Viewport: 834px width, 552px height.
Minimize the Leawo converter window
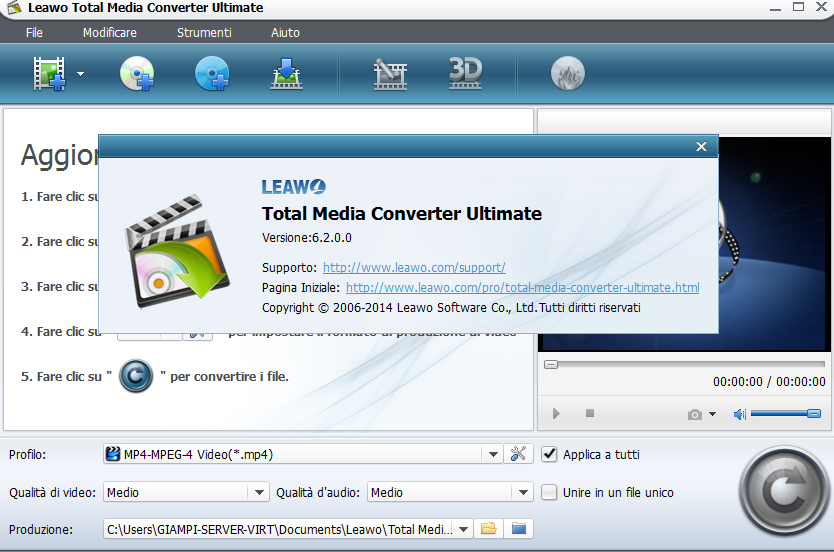point(775,8)
